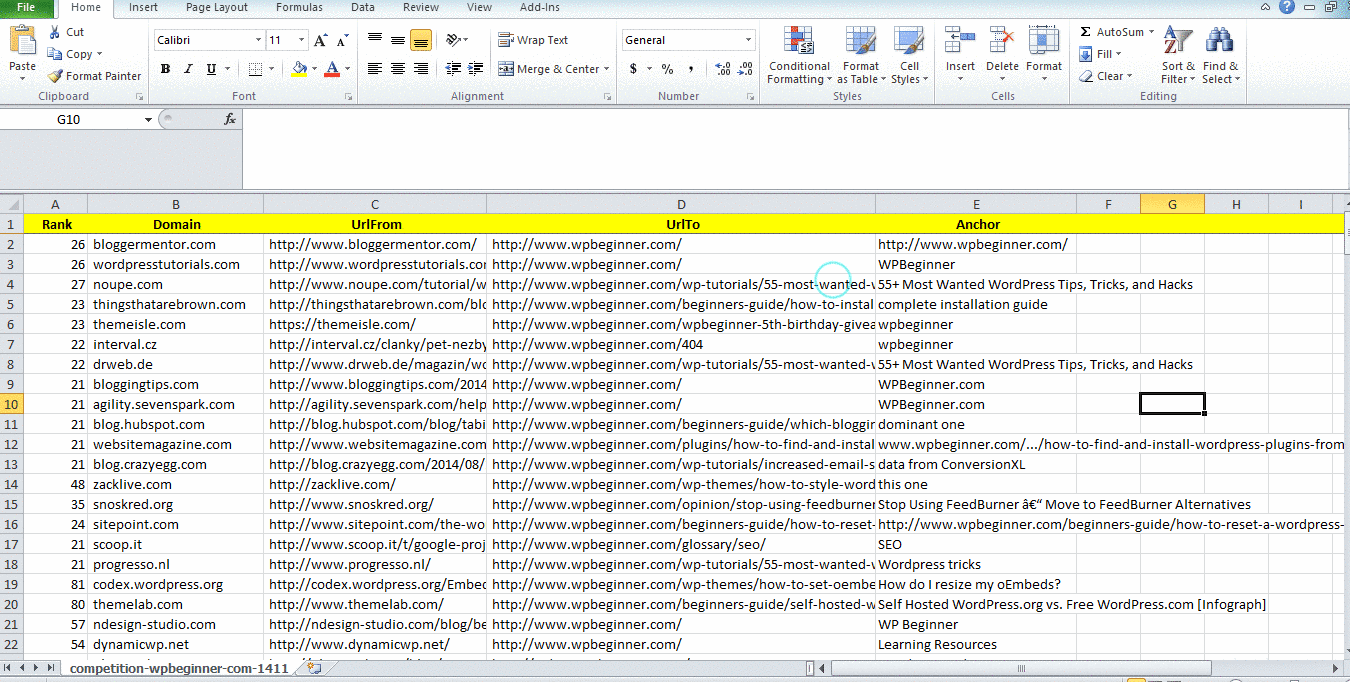Apply the Fill Color bucket

pos(299,69)
